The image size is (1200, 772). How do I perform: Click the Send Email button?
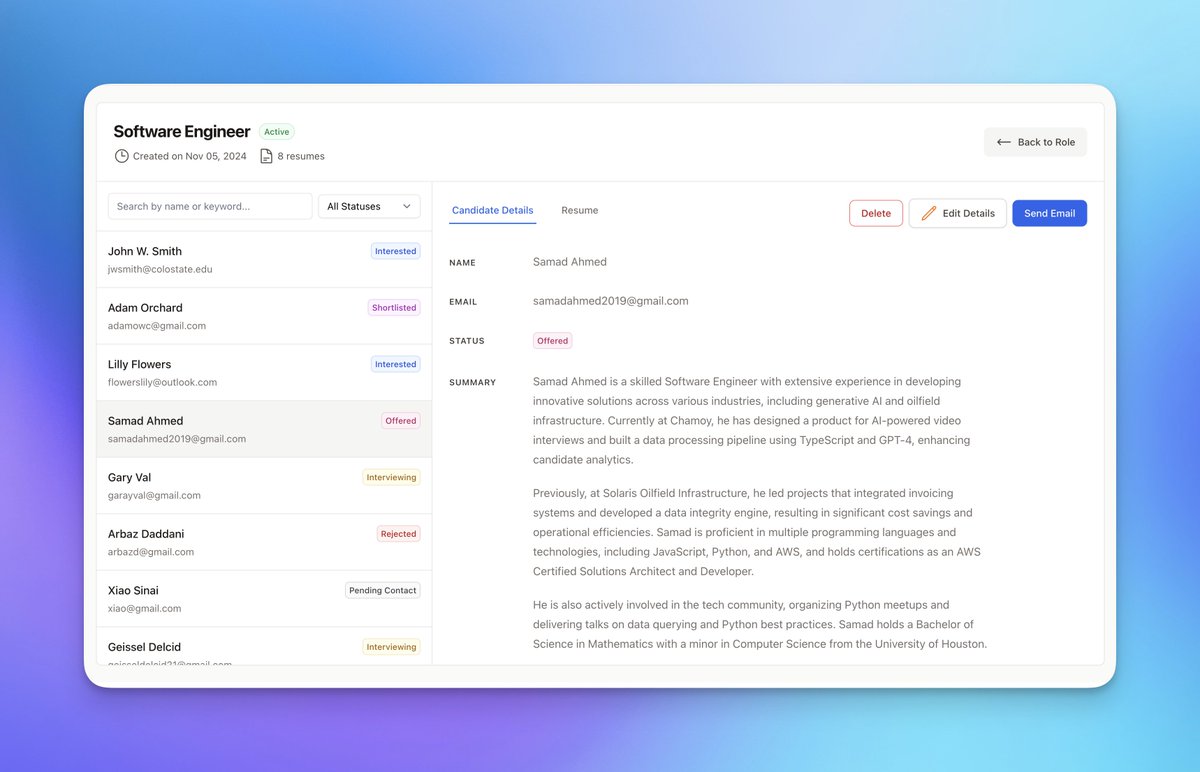click(x=1049, y=213)
